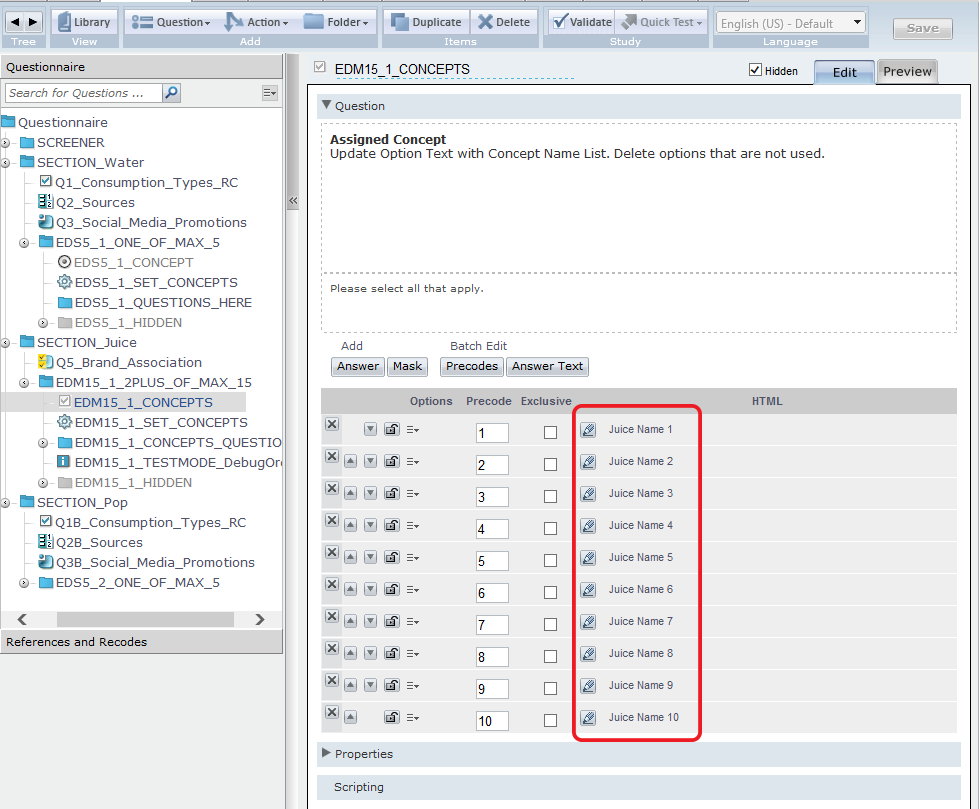Click the search magnifier icon
The height and width of the screenshot is (809, 980).
171,93
